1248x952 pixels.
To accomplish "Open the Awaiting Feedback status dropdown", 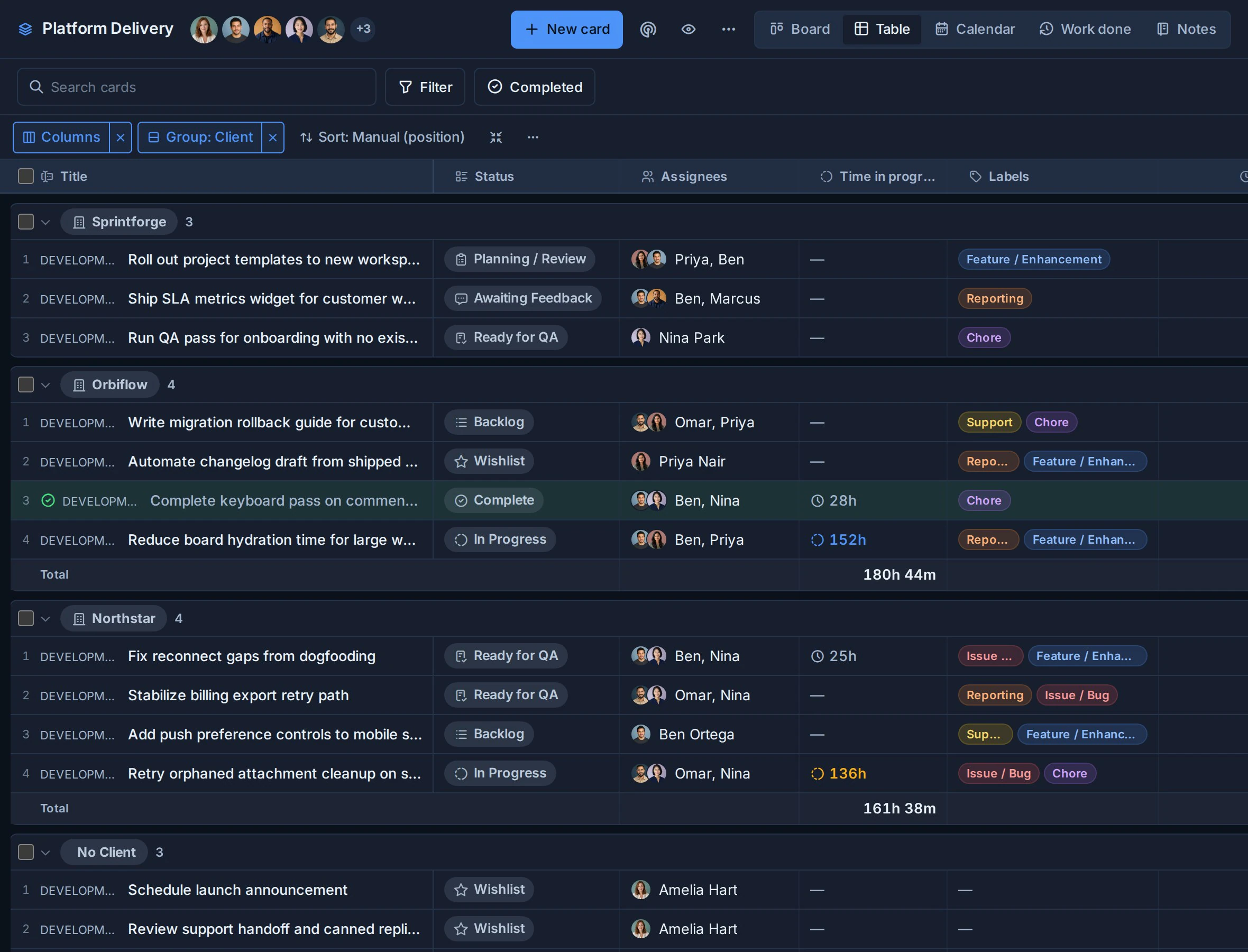I will click(x=522, y=298).
